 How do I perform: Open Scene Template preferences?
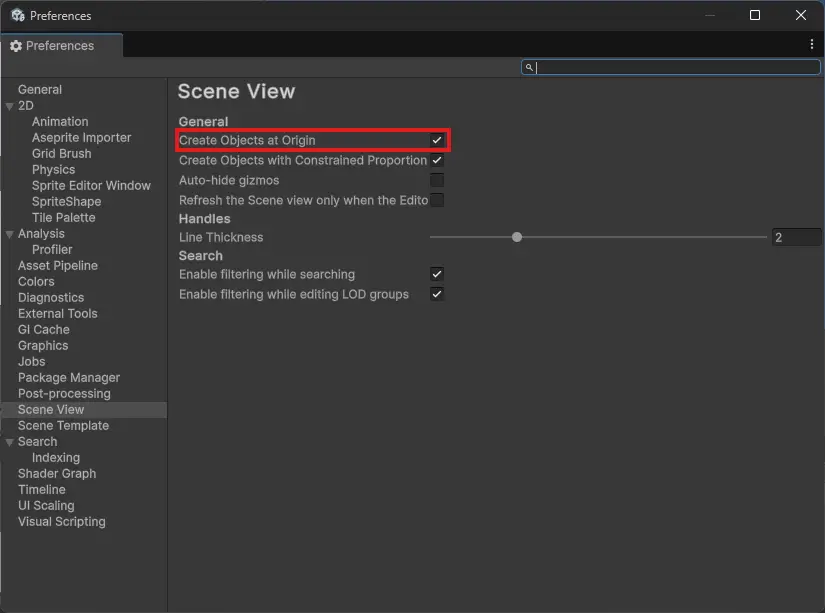[x=64, y=426]
